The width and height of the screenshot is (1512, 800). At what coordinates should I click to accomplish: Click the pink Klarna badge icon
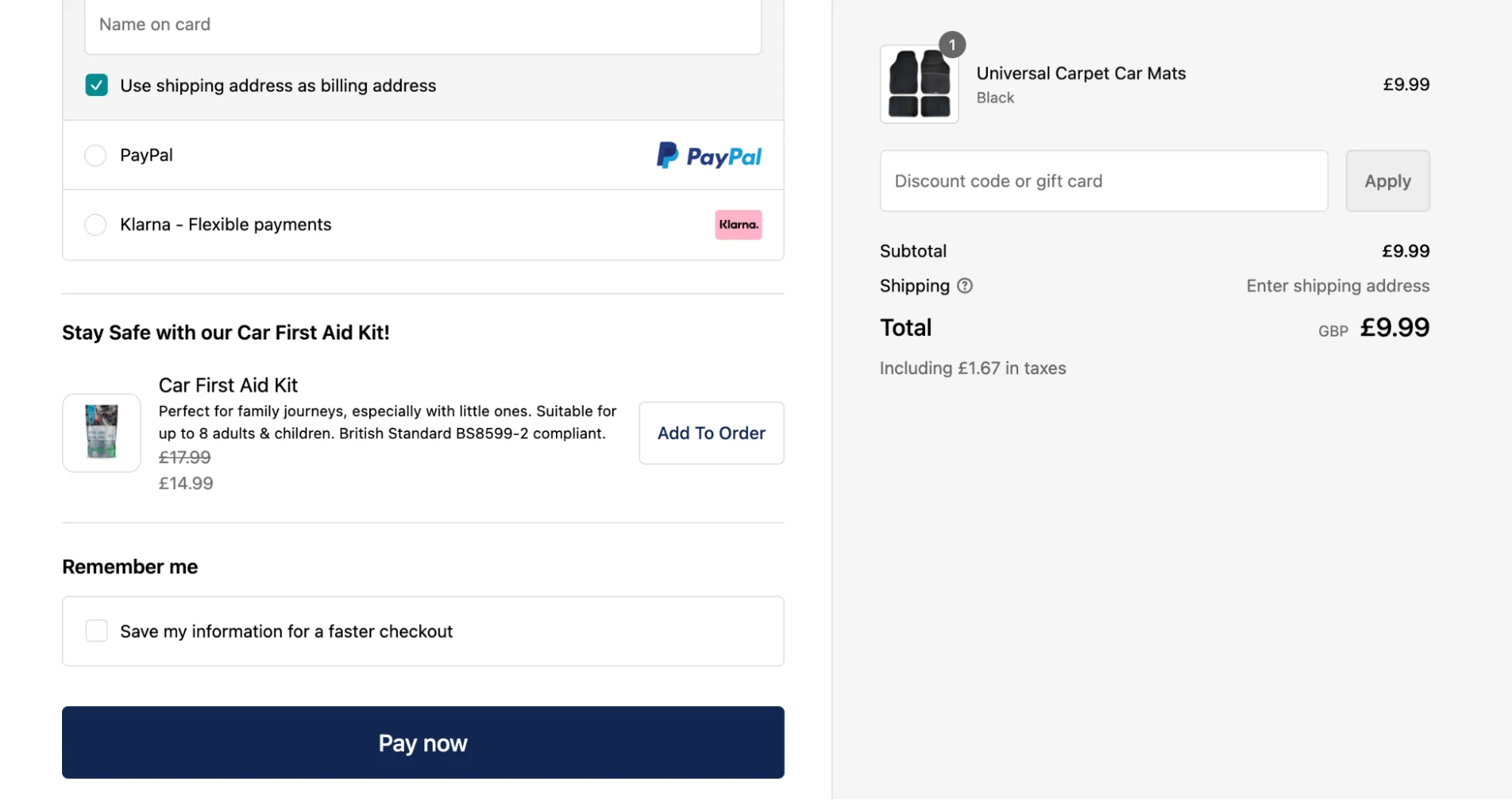click(x=738, y=225)
